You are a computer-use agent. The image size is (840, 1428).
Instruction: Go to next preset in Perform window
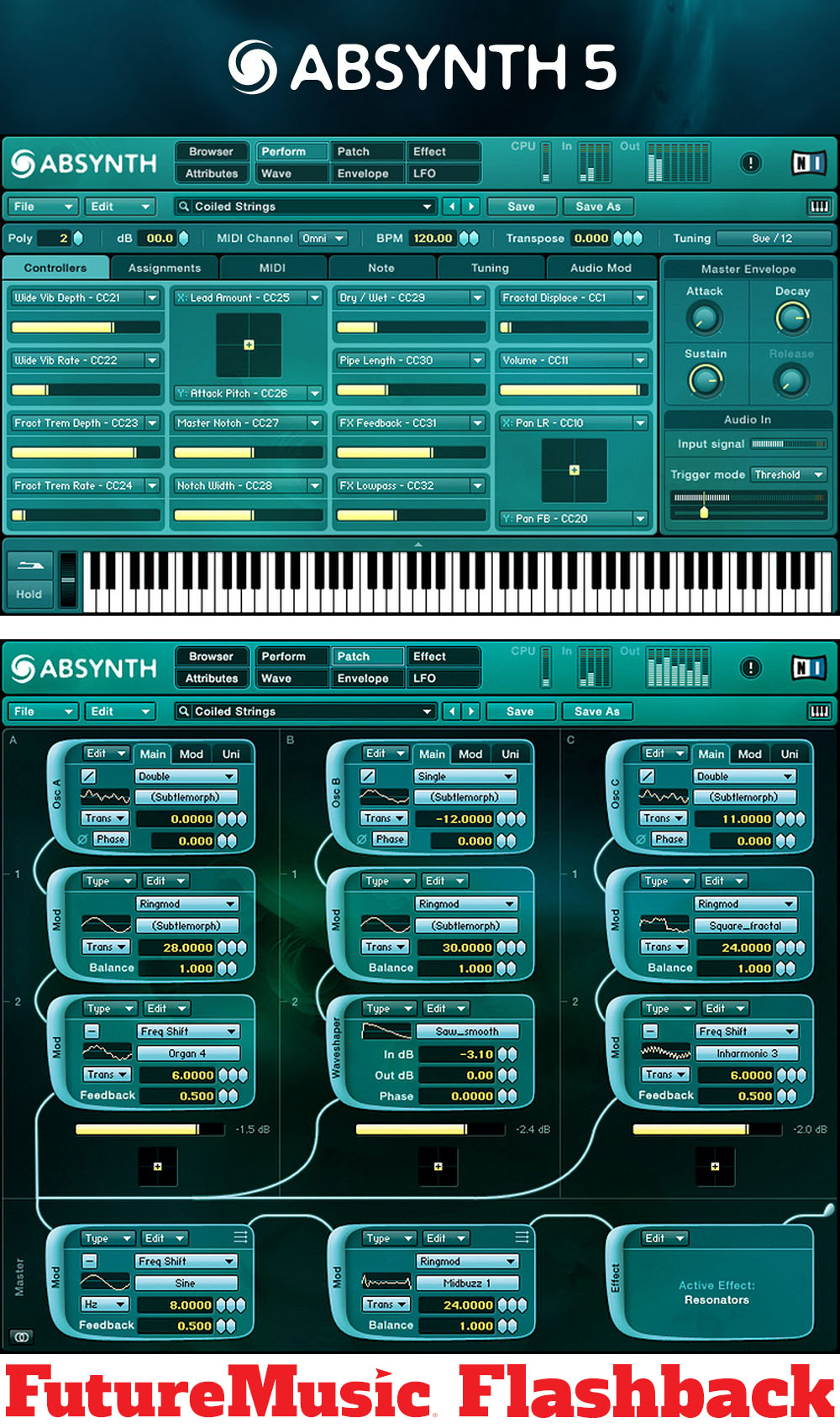pos(471,207)
